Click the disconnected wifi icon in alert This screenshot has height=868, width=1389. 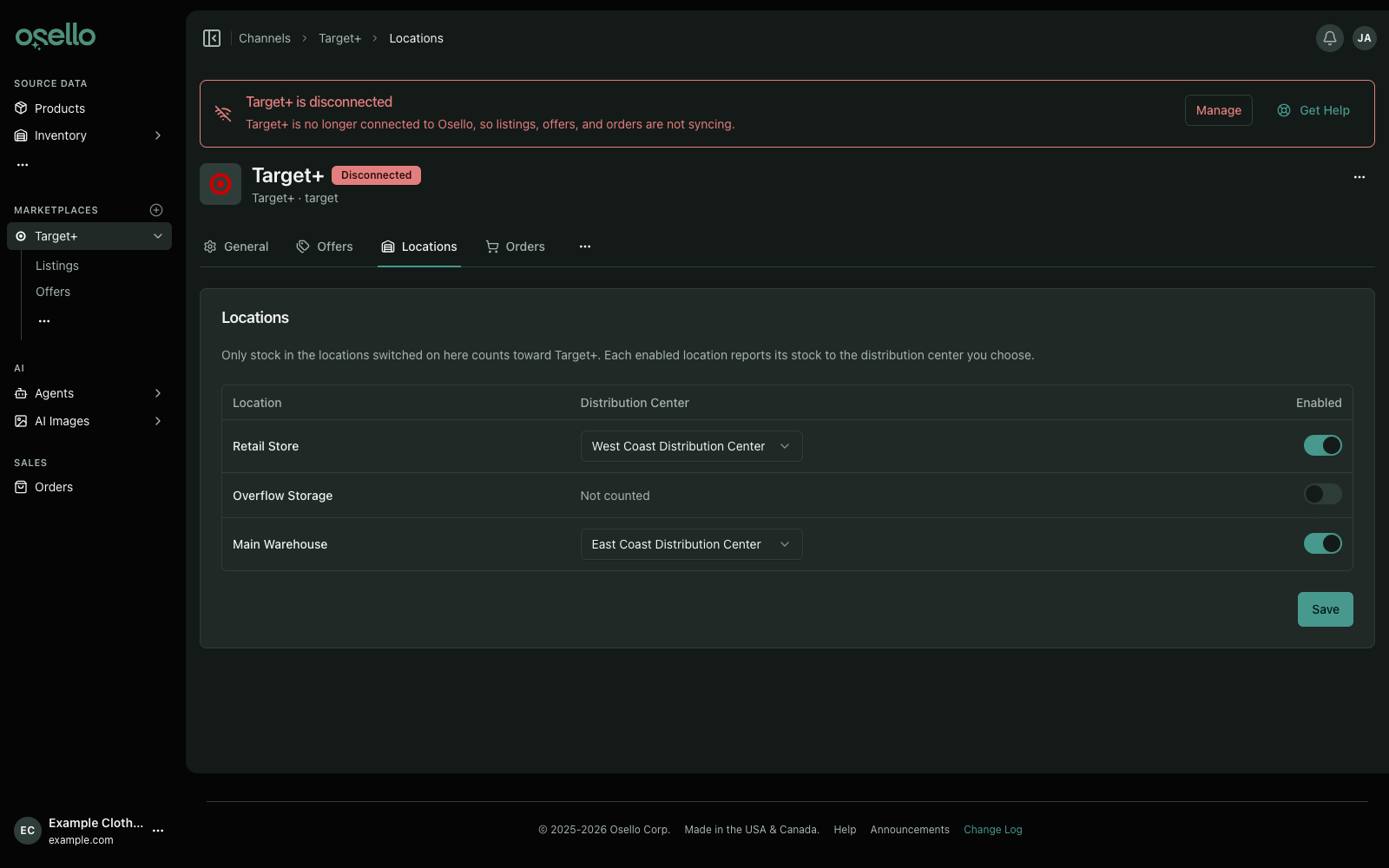pyautogui.click(x=223, y=114)
